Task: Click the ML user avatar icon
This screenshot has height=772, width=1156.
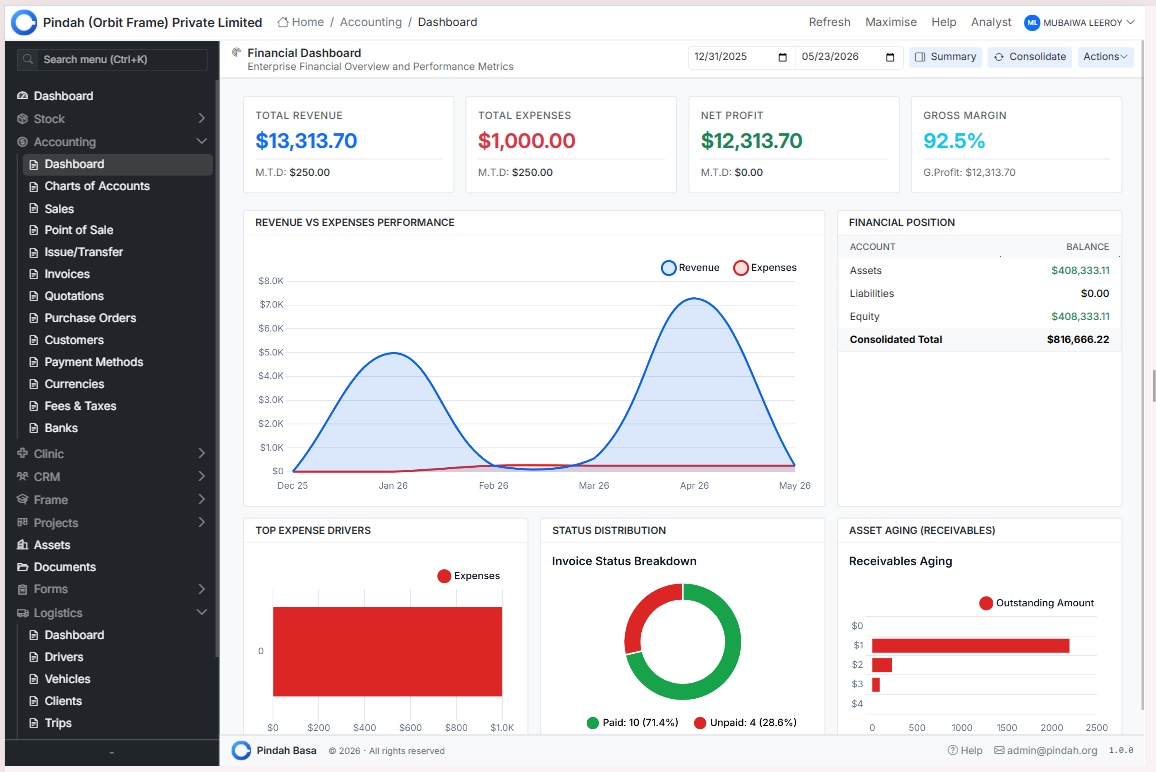Action: [1031, 23]
